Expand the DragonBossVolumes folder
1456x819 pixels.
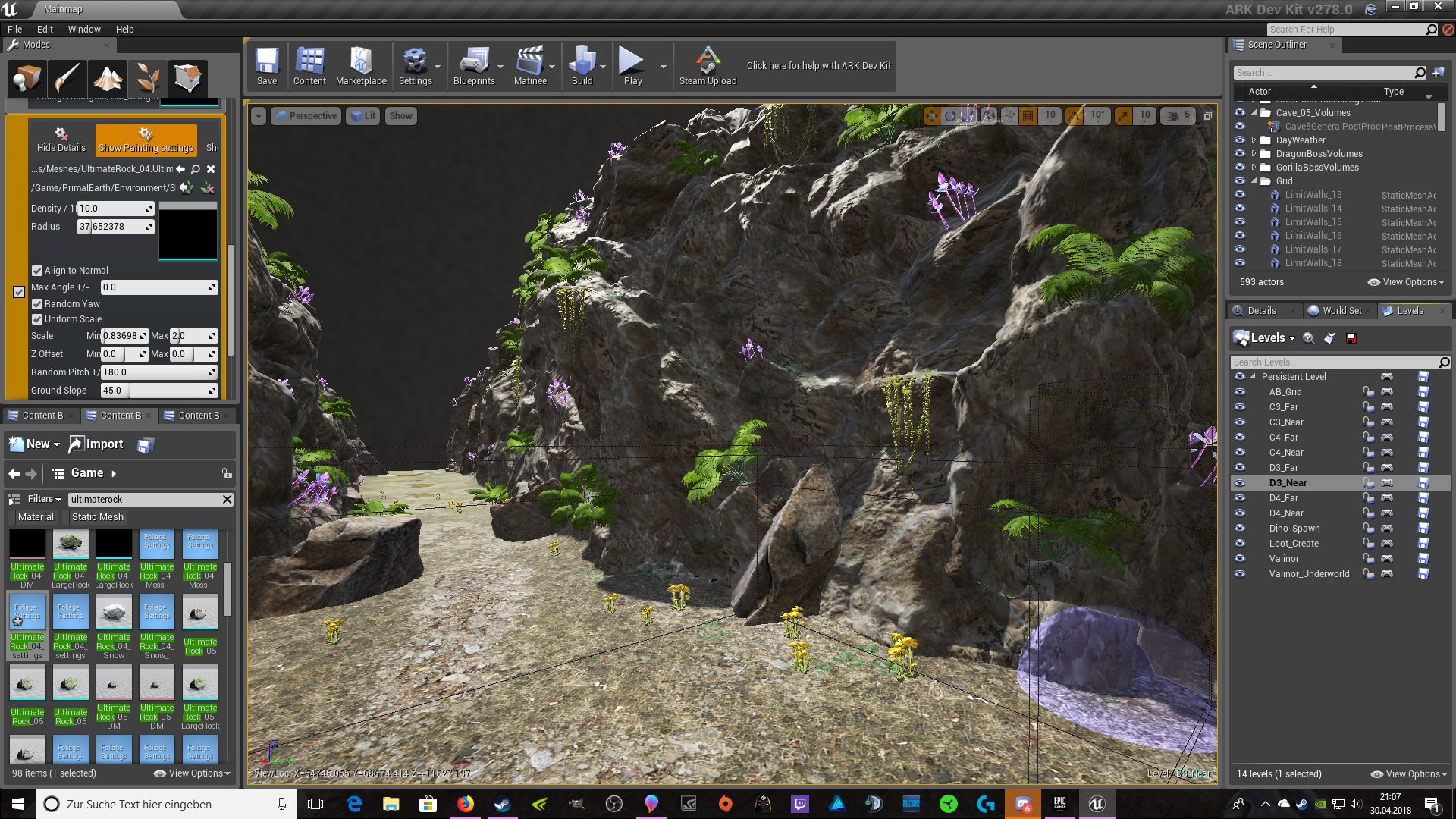(1254, 154)
